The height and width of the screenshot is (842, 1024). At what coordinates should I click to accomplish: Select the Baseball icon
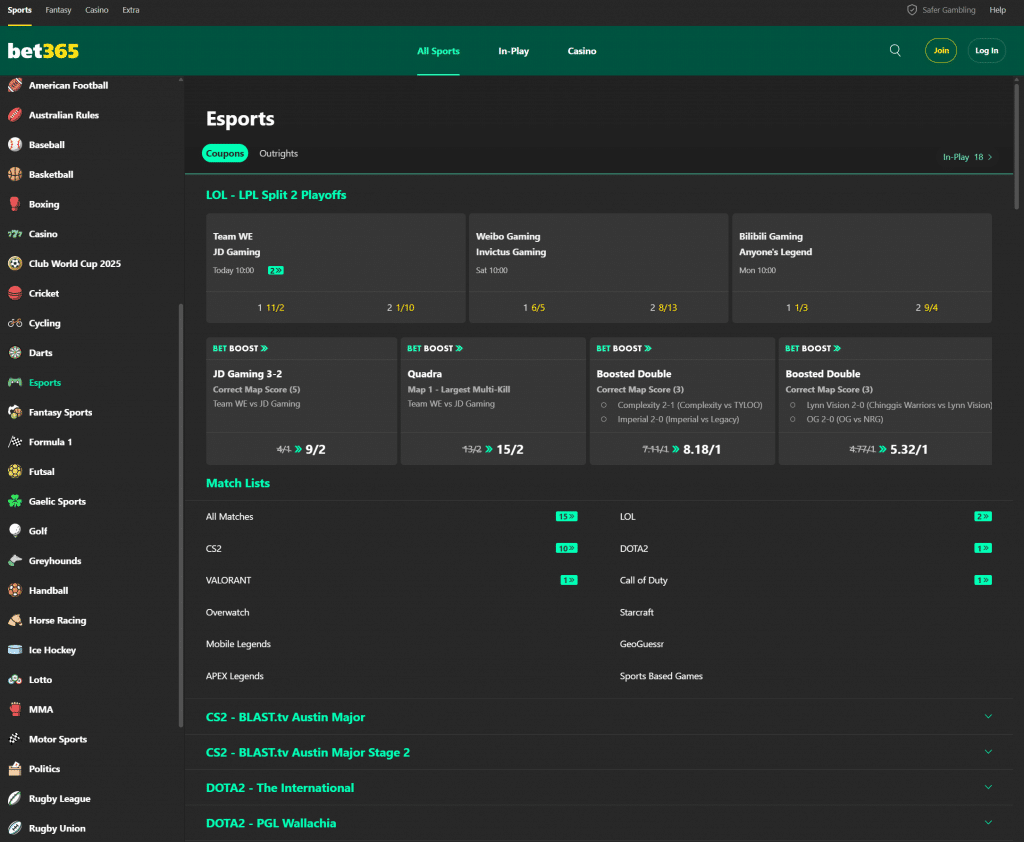[x=15, y=144]
